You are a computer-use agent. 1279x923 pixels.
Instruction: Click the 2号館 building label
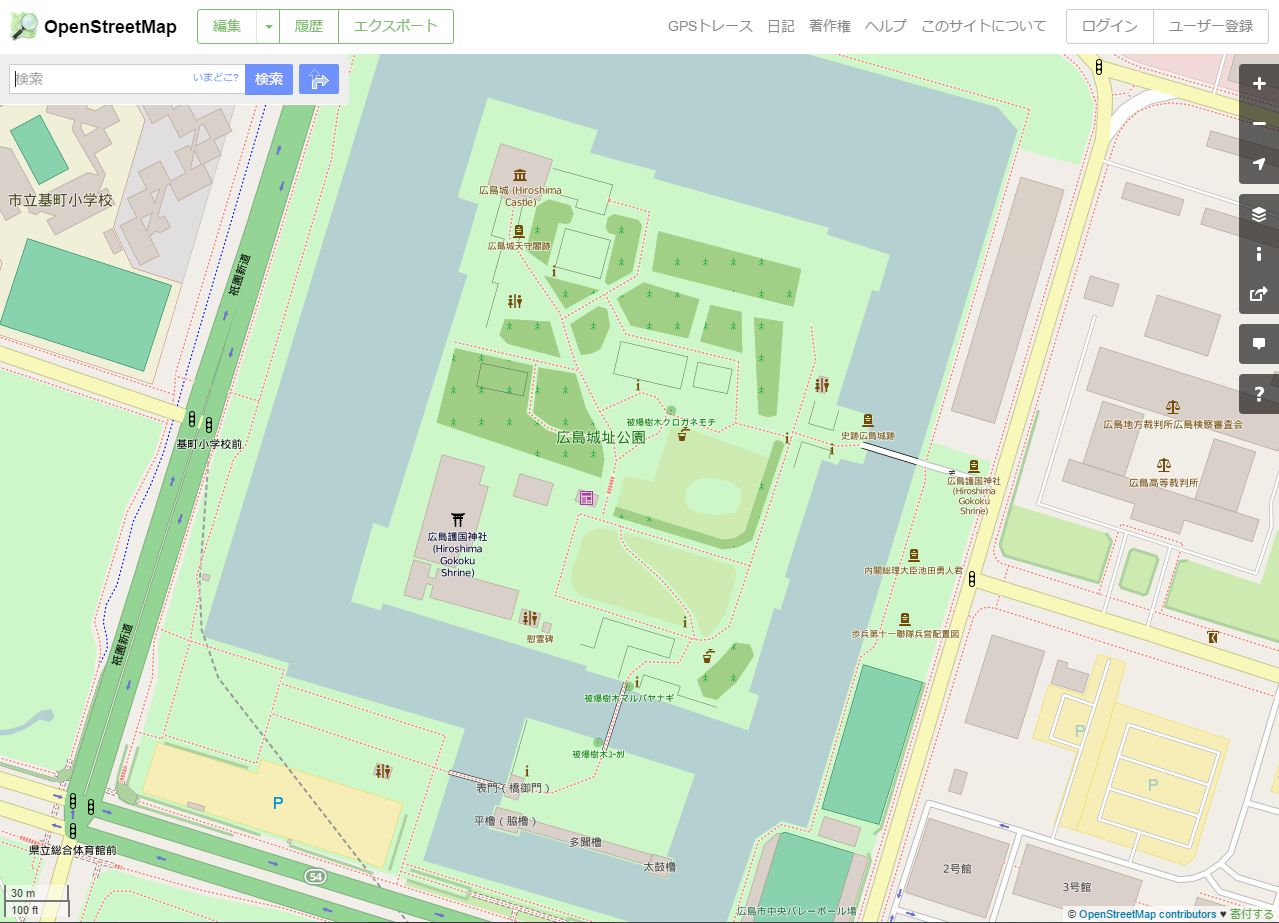(x=957, y=868)
